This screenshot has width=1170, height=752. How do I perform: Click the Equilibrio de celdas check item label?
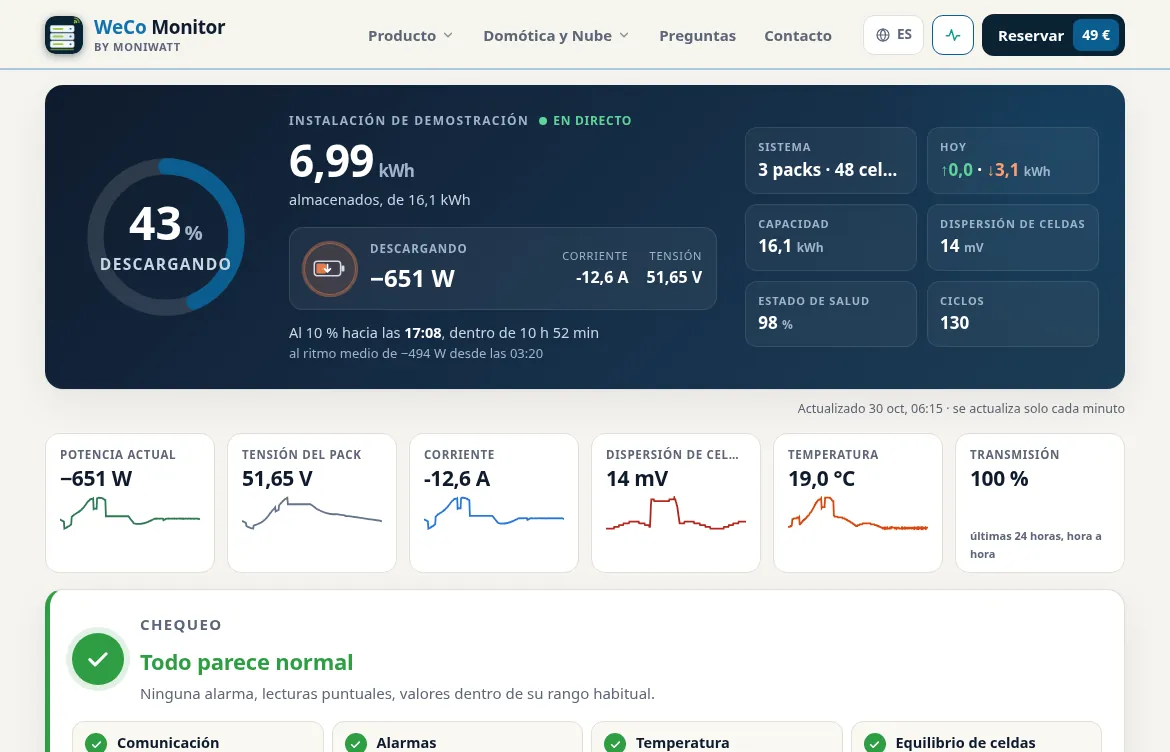pos(966,743)
